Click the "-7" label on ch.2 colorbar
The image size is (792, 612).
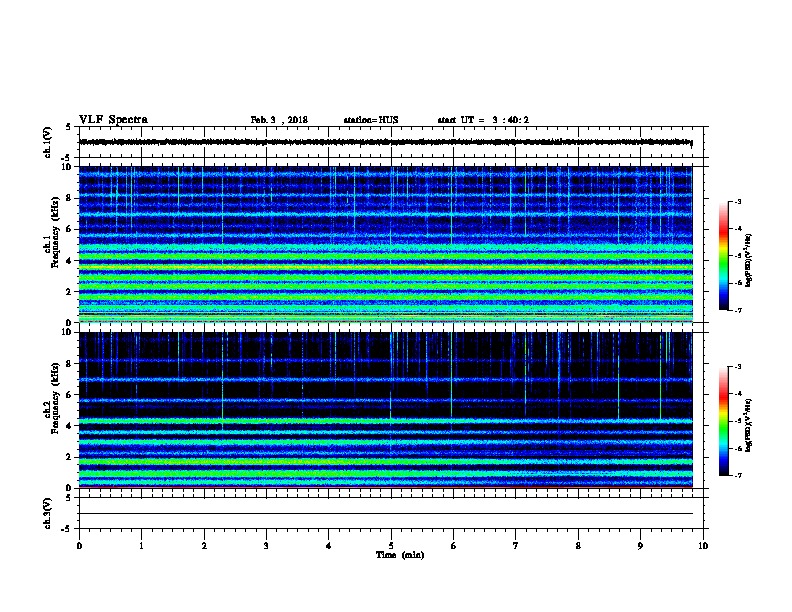(x=738, y=476)
